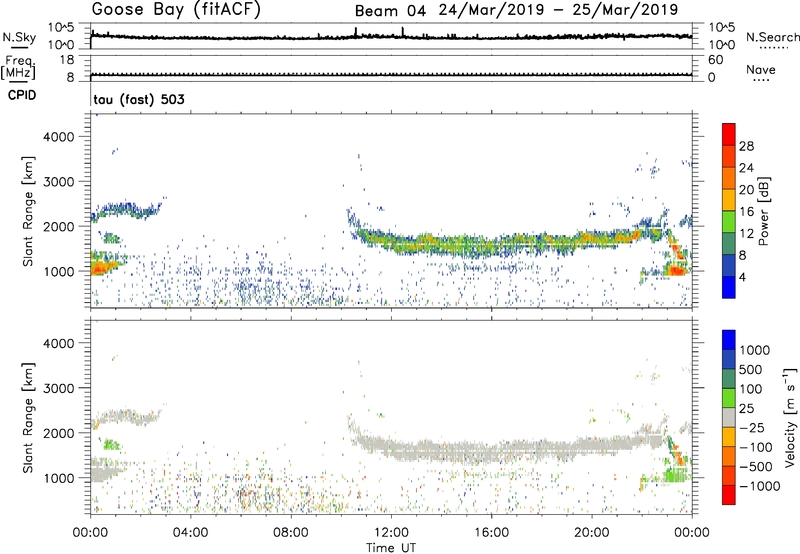The image size is (800, 554).
Task: Click the 'N.Sky' legend label
Action: click(x=19, y=37)
